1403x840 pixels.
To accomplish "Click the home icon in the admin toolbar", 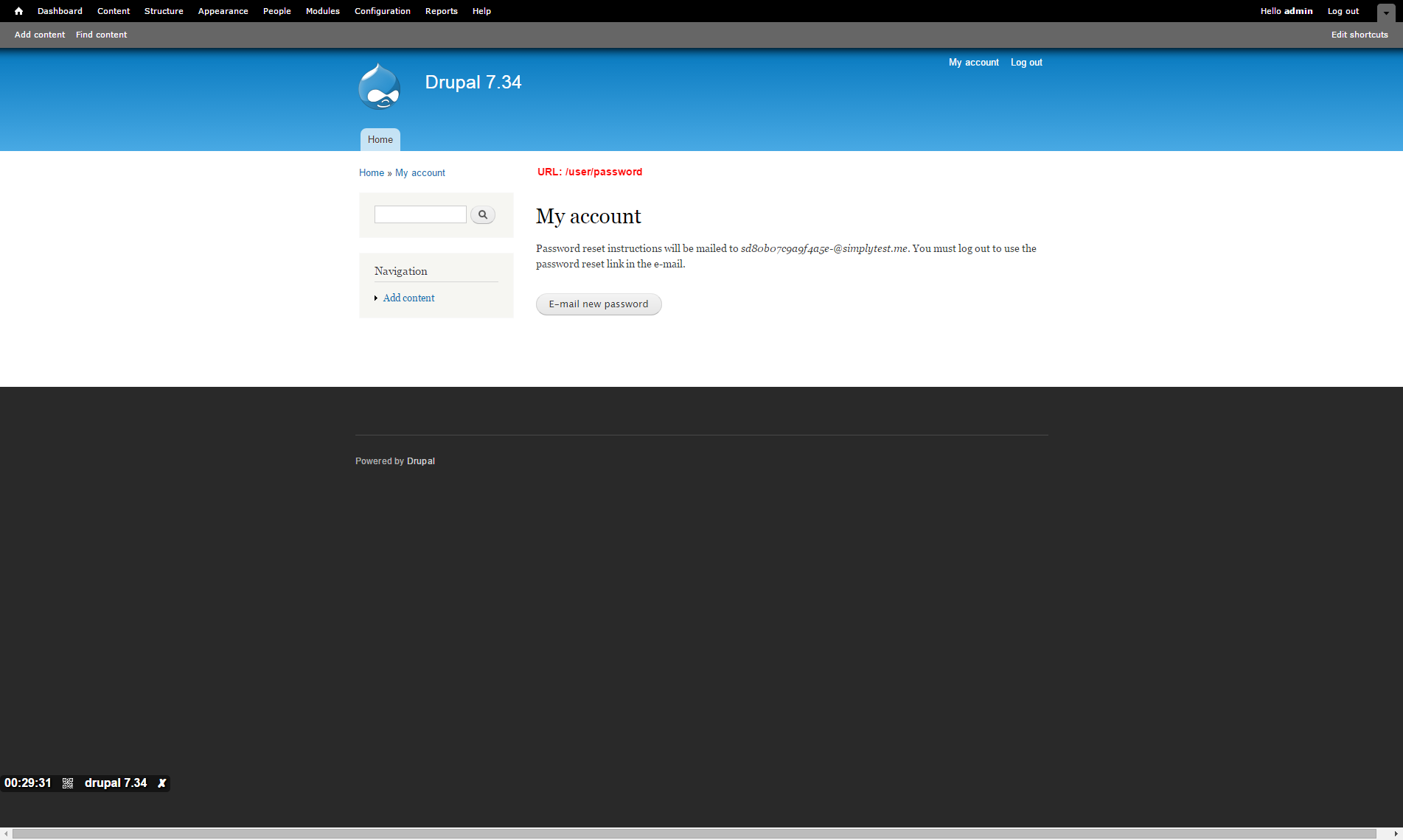I will 18,11.
